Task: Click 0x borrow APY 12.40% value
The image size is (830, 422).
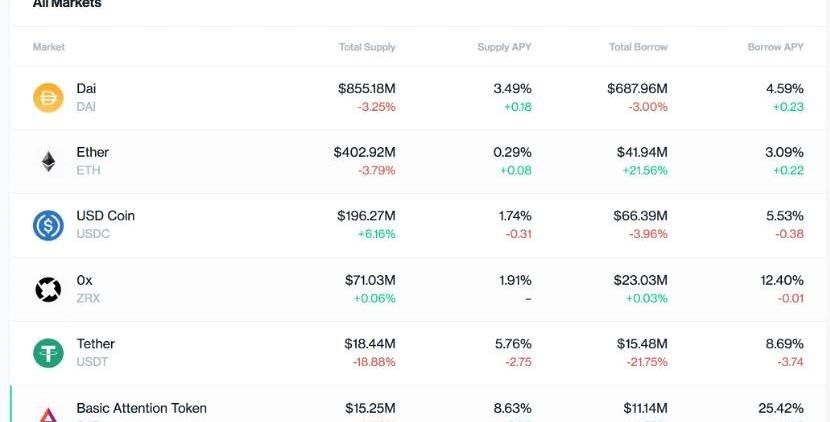Action: click(782, 280)
